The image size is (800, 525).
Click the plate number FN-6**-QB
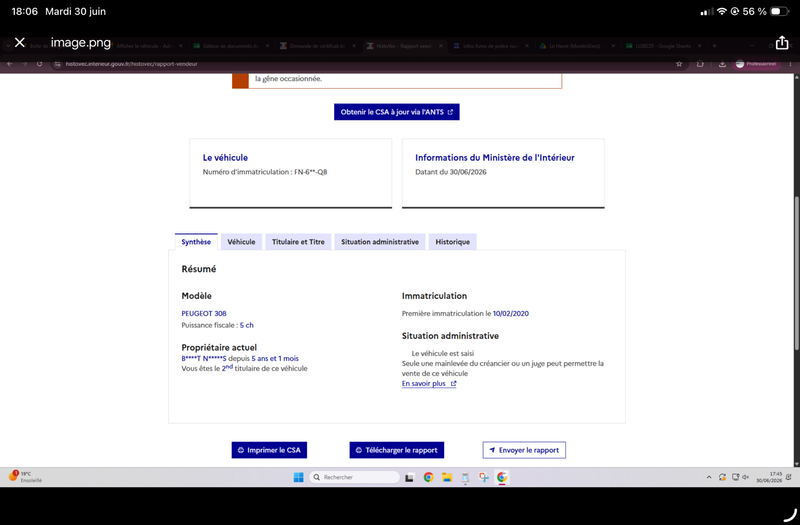point(311,172)
